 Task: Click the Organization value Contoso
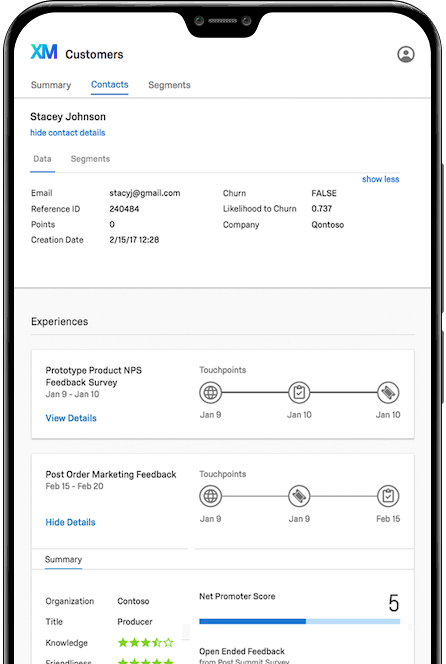(x=133, y=601)
